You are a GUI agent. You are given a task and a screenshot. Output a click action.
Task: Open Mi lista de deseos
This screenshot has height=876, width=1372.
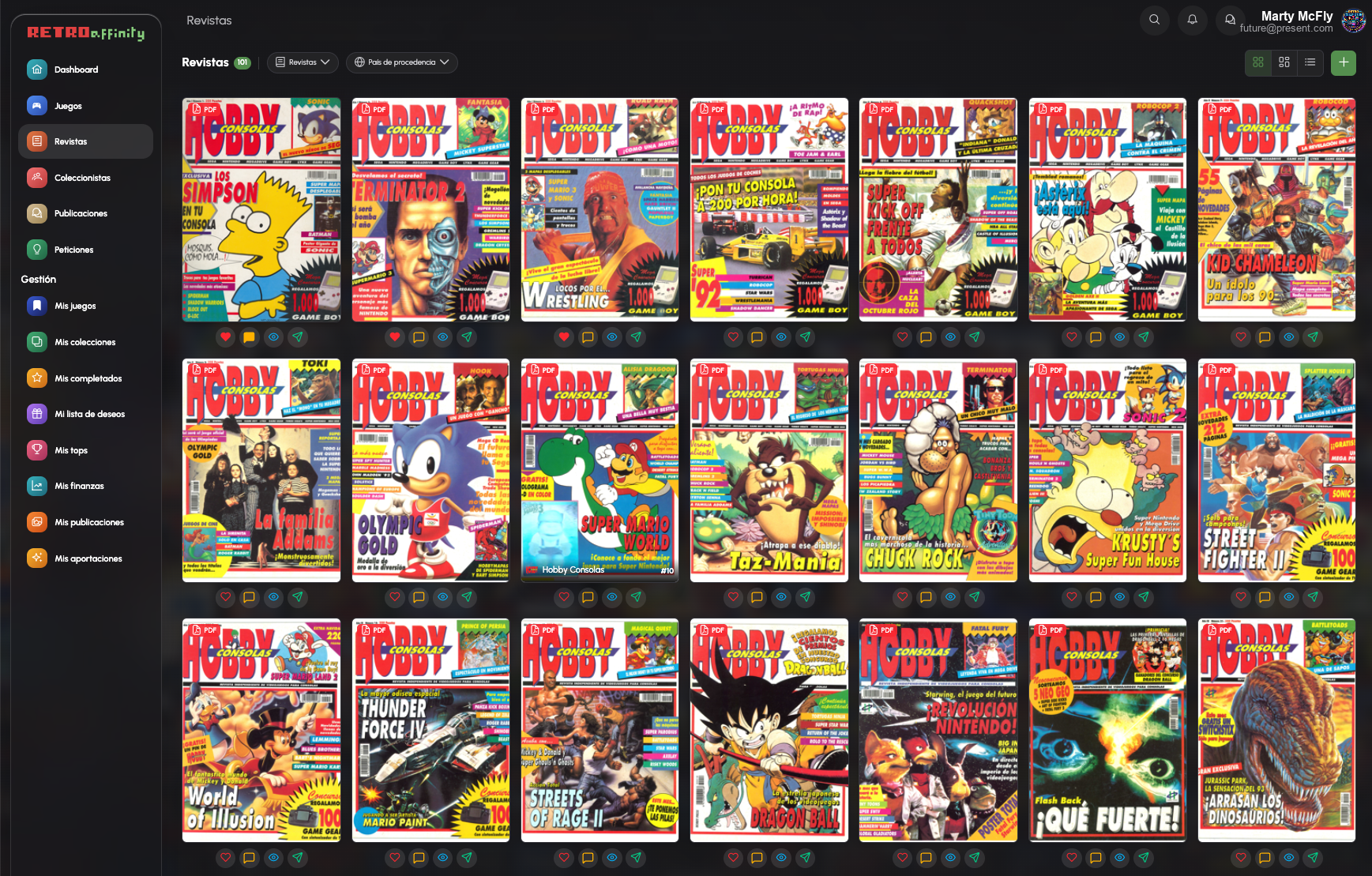(85, 414)
